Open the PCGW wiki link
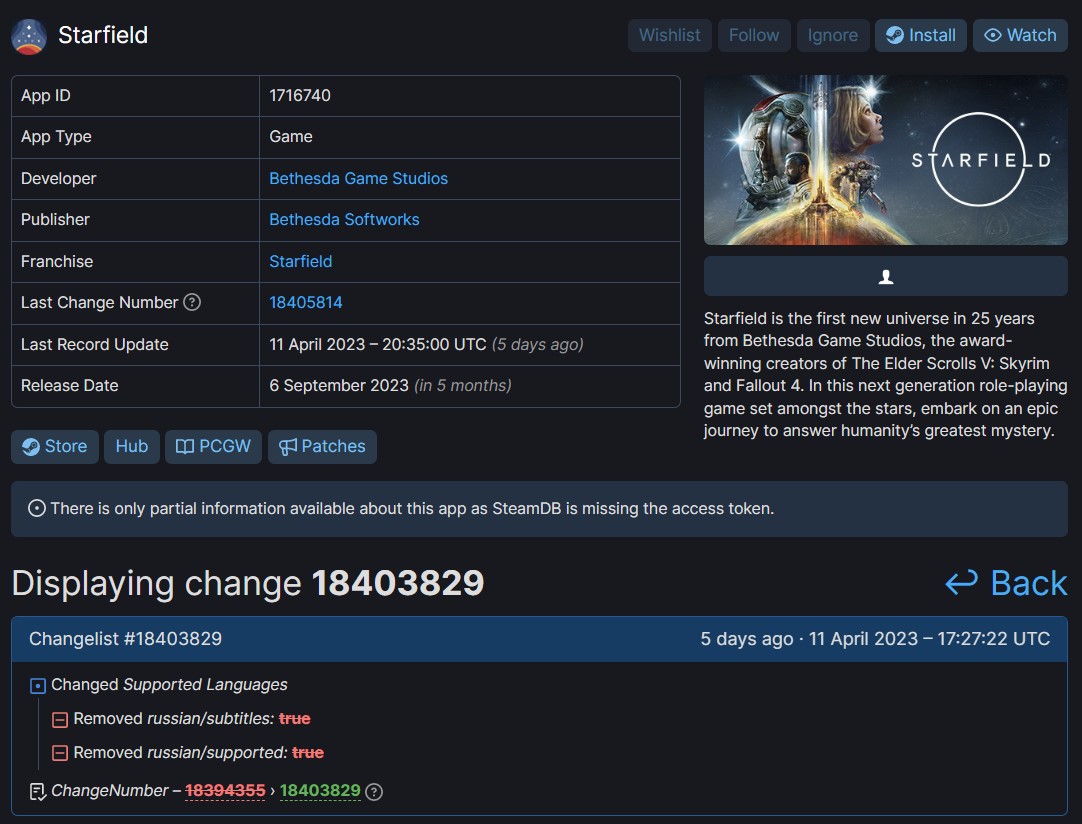Screen dimensions: 1082x824 [213, 447]
